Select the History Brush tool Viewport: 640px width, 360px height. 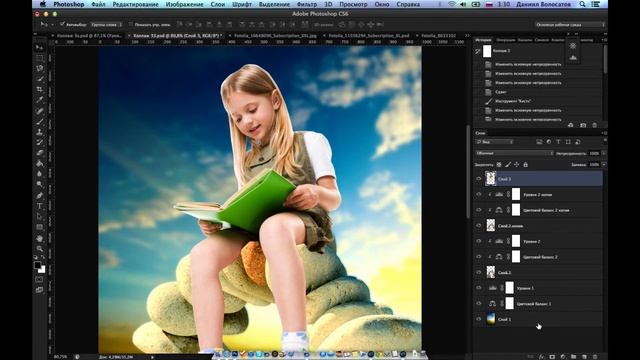(40, 142)
